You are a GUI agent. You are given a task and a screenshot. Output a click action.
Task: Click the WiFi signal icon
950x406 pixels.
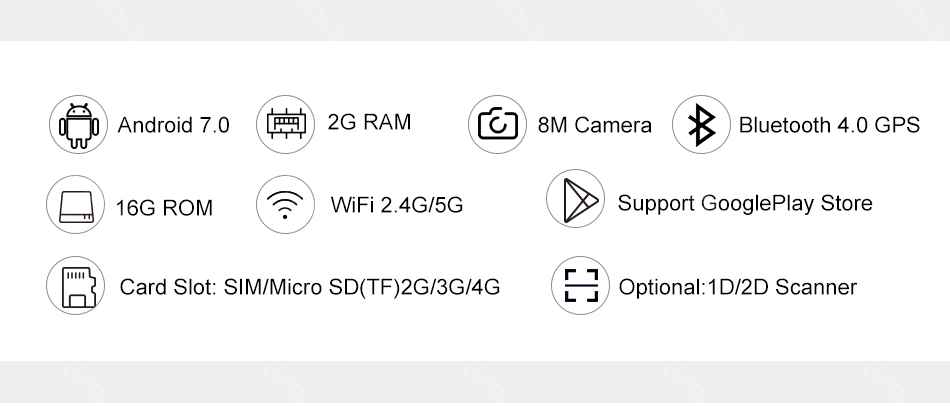click(285, 205)
